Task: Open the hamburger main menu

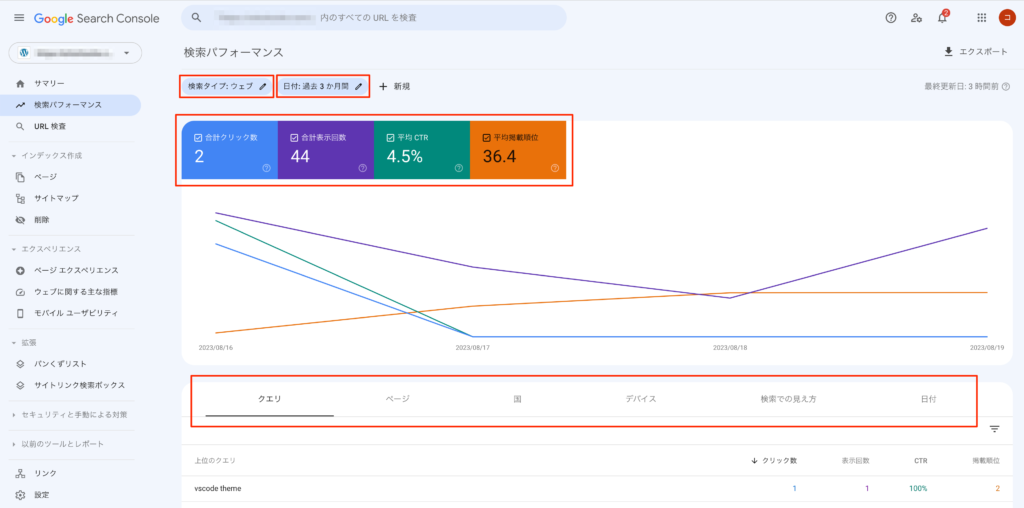Action: tap(19, 18)
